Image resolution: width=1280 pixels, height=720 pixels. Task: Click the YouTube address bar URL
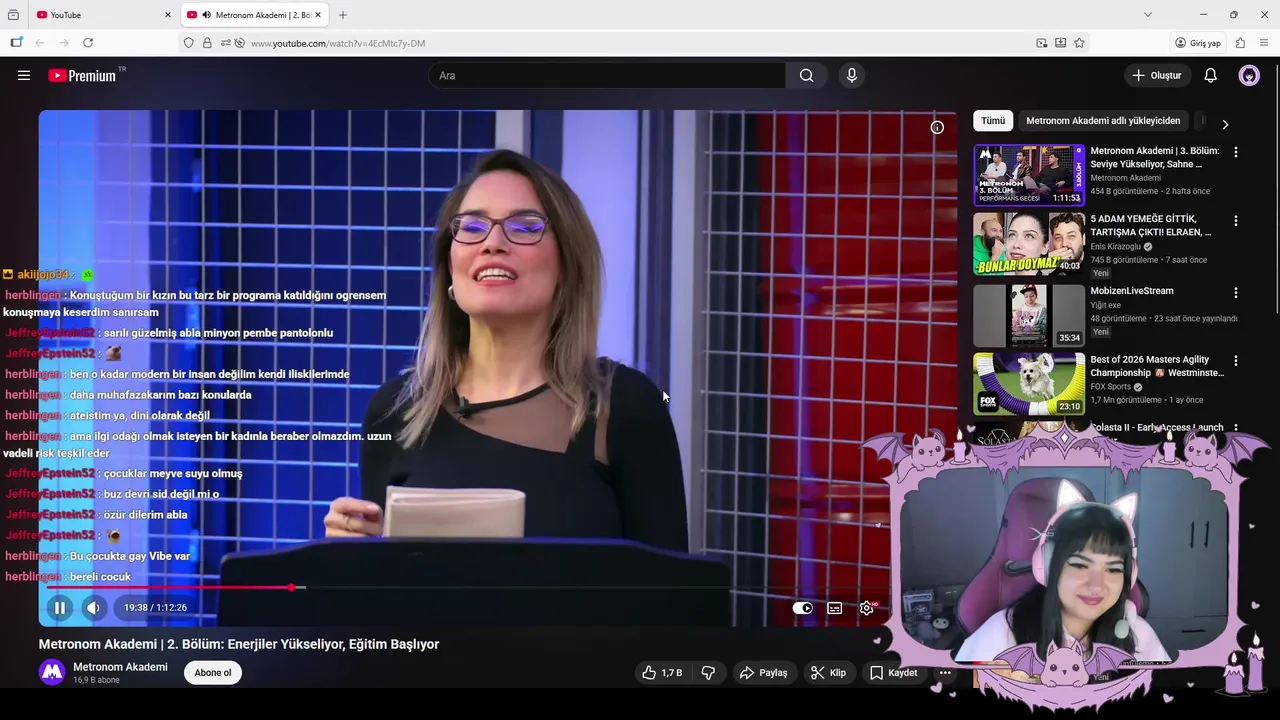click(338, 43)
